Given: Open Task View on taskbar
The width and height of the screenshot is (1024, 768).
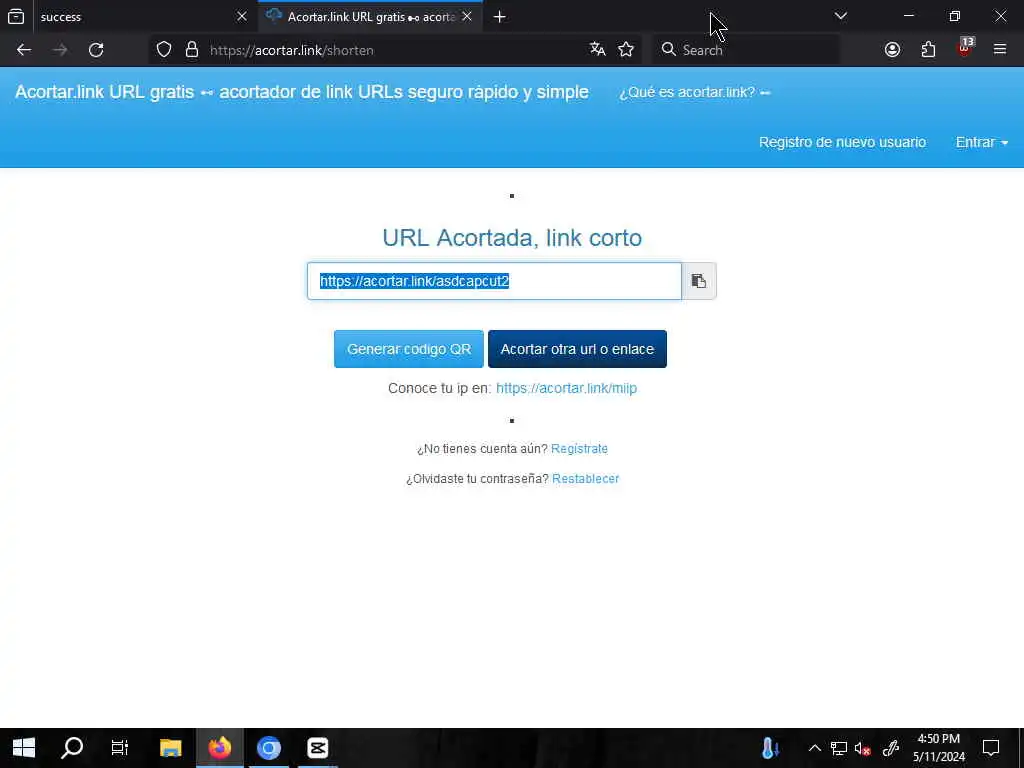Looking at the screenshot, I should coord(120,748).
